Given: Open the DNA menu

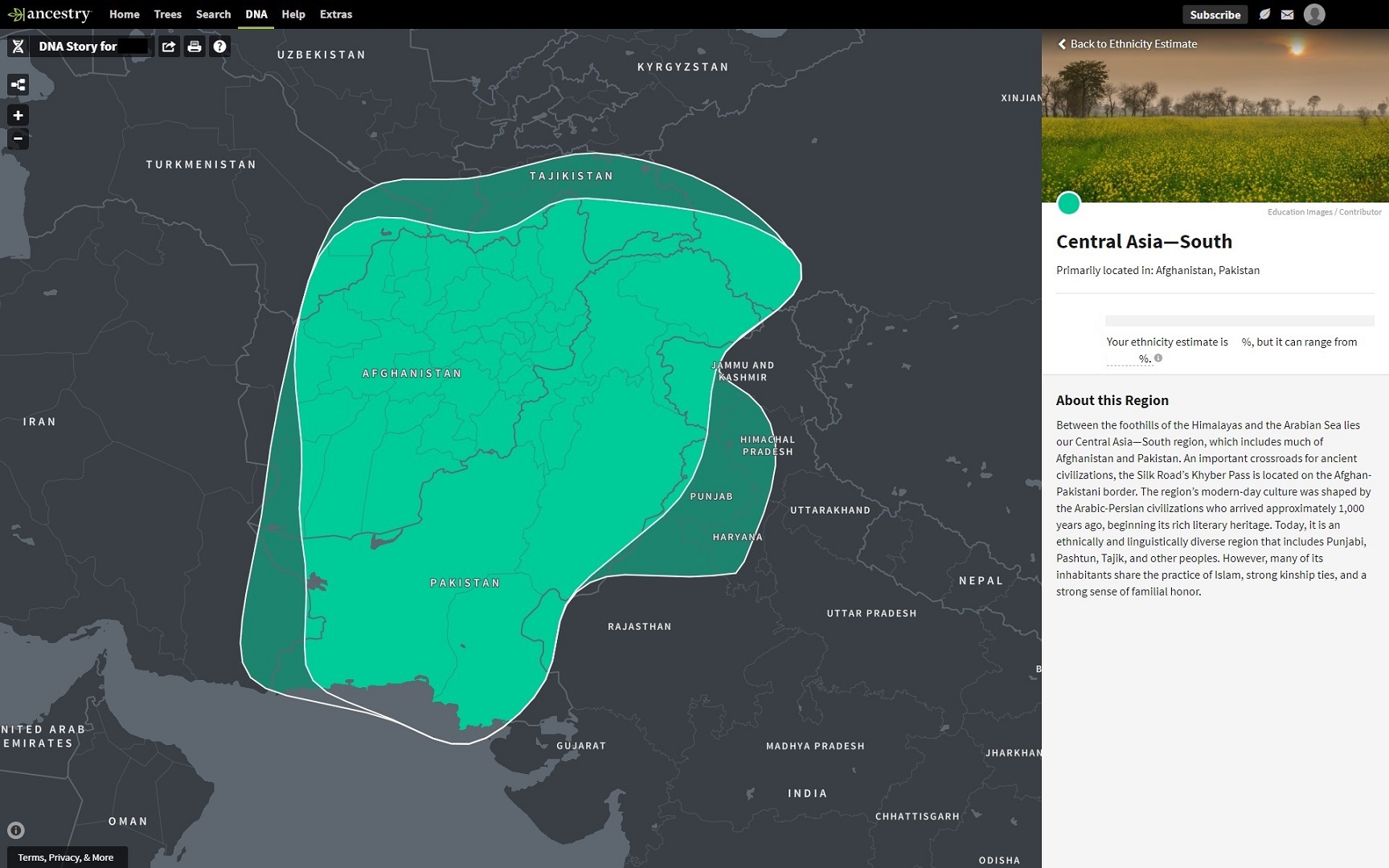Looking at the screenshot, I should [x=256, y=14].
